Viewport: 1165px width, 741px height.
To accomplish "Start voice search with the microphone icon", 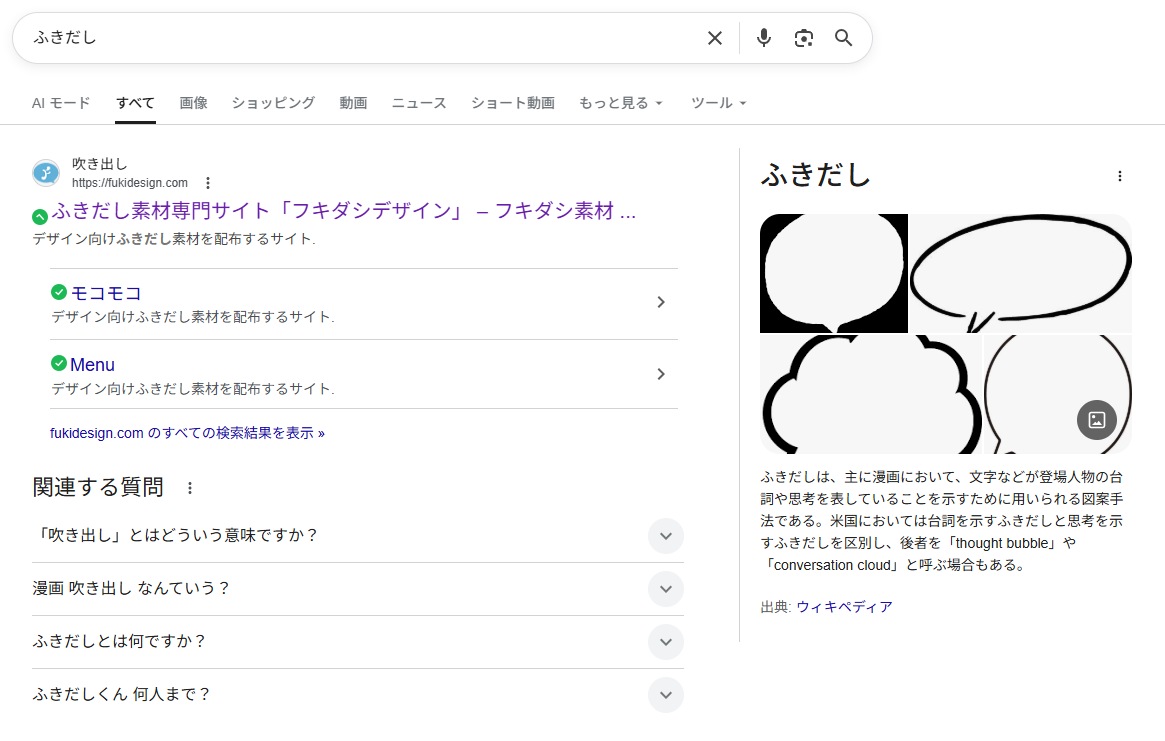I will pos(764,38).
